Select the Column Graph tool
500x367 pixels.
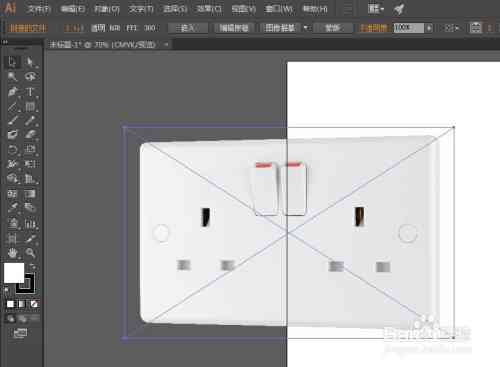[x=30, y=223]
